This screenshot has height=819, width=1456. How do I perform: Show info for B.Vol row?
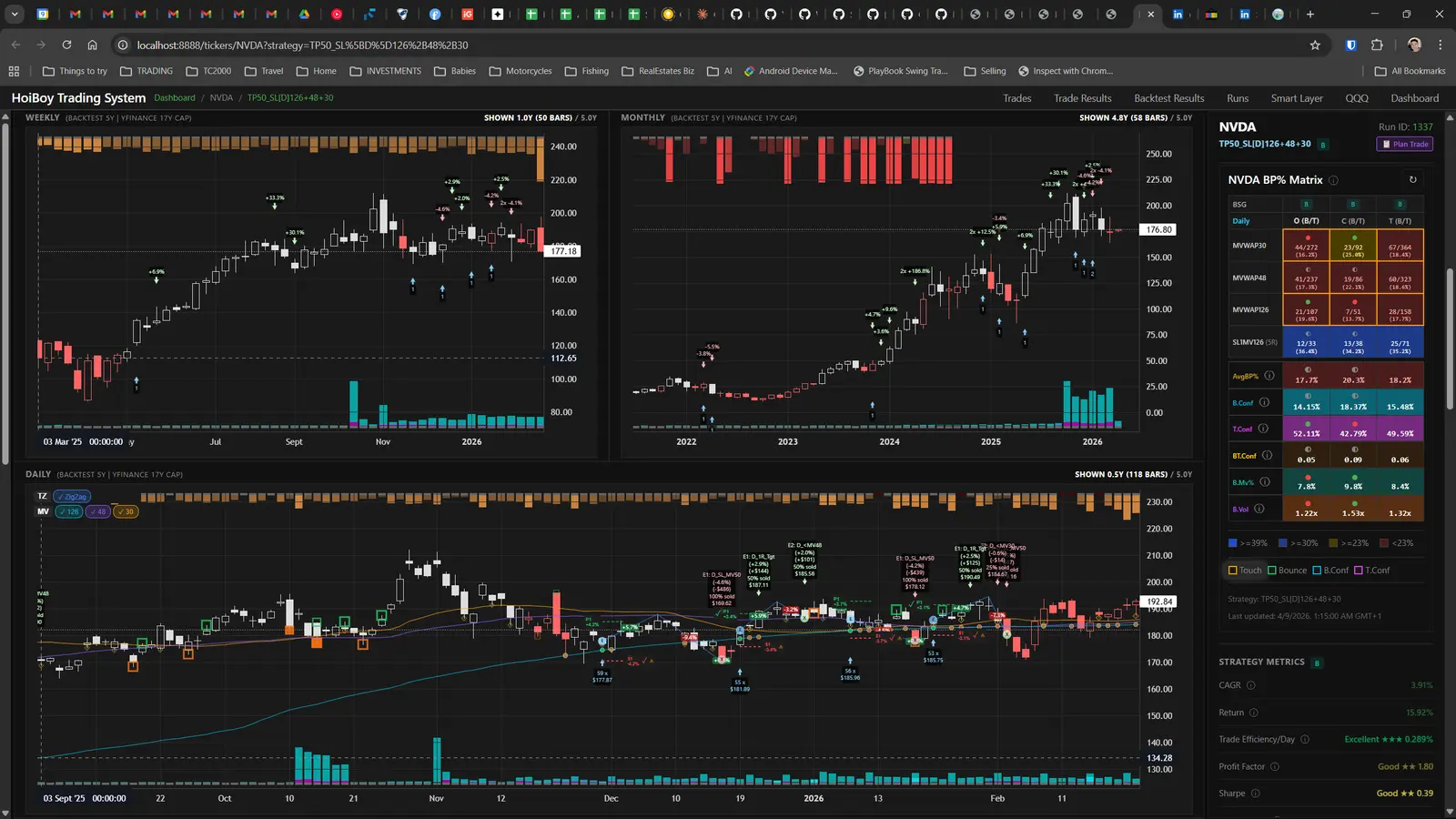(1259, 510)
